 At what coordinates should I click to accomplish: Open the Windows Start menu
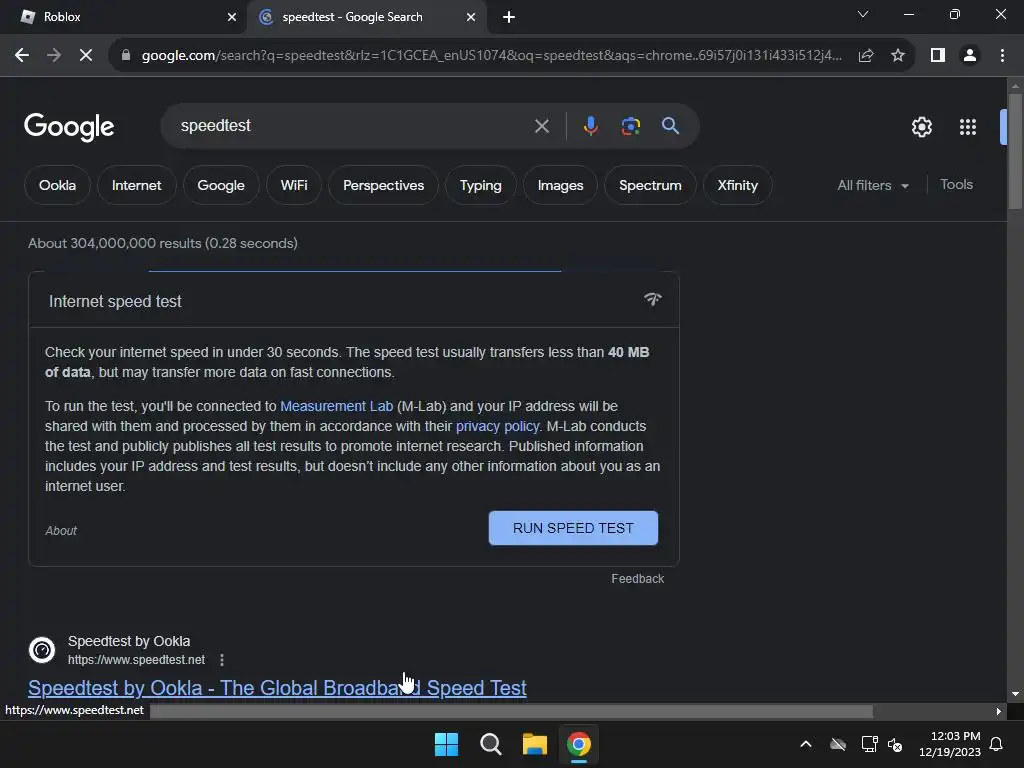(x=447, y=744)
